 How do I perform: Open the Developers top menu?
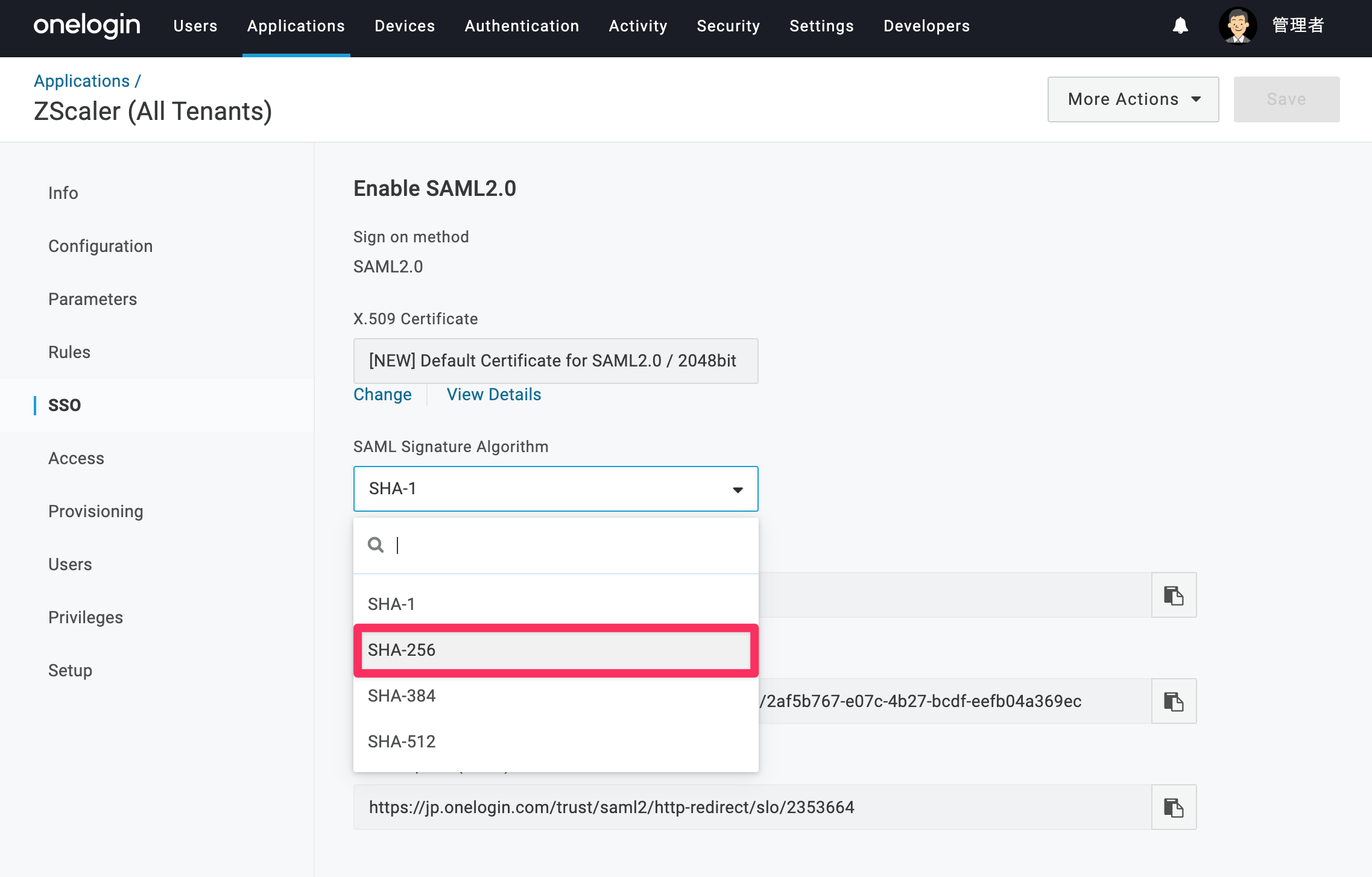point(926,26)
